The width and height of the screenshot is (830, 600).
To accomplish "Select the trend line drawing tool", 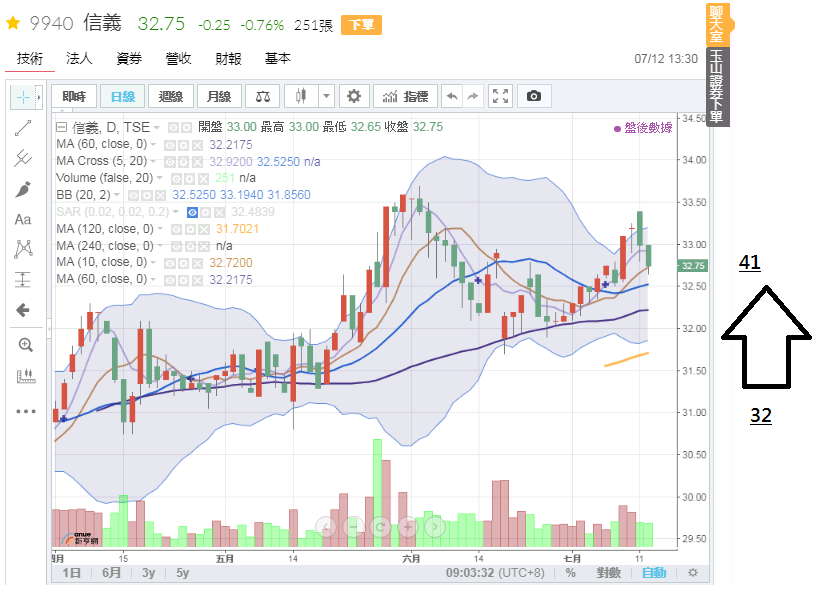I will click(x=23, y=128).
